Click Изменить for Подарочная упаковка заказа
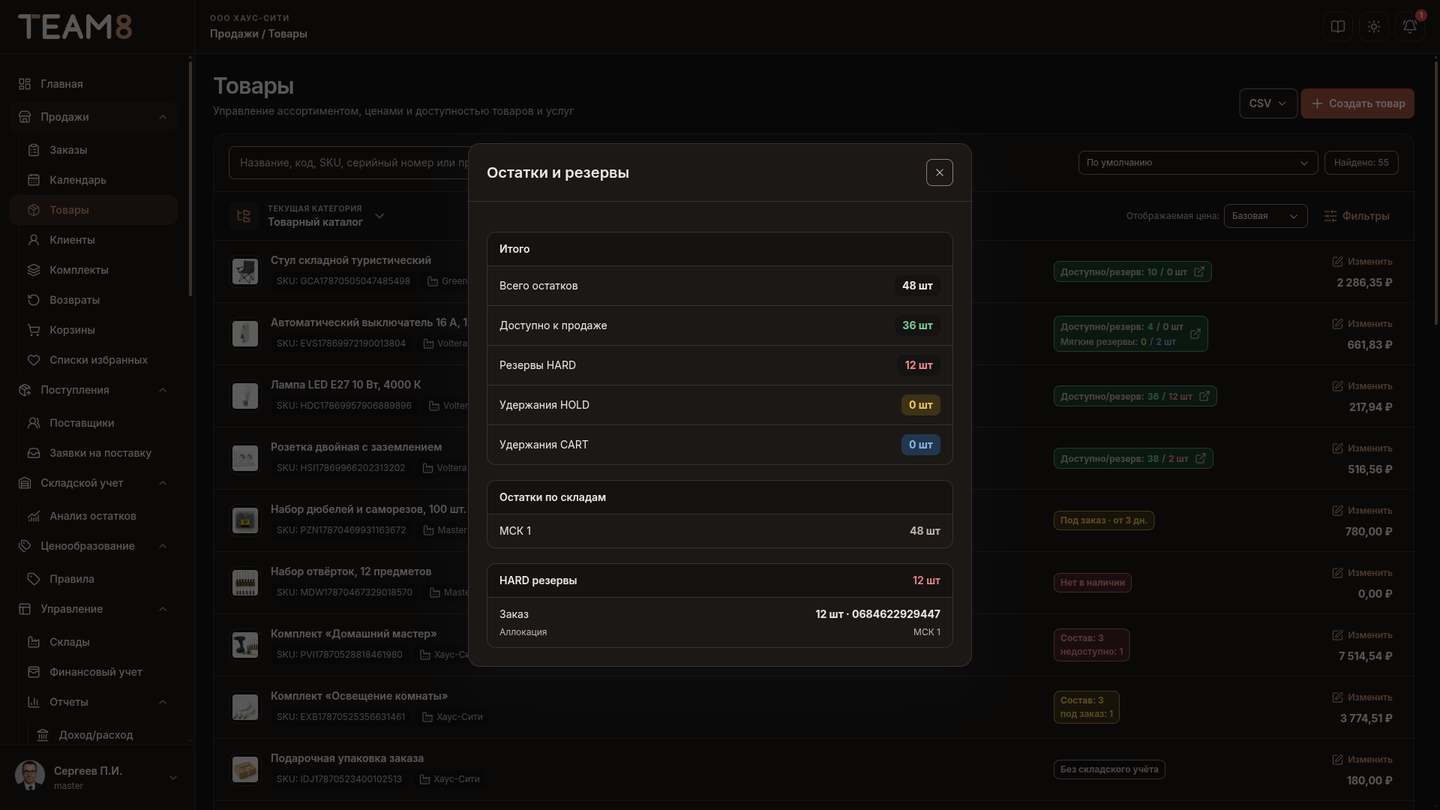The height and width of the screenshot is (810, 1440). click(x=1362, y=759)
